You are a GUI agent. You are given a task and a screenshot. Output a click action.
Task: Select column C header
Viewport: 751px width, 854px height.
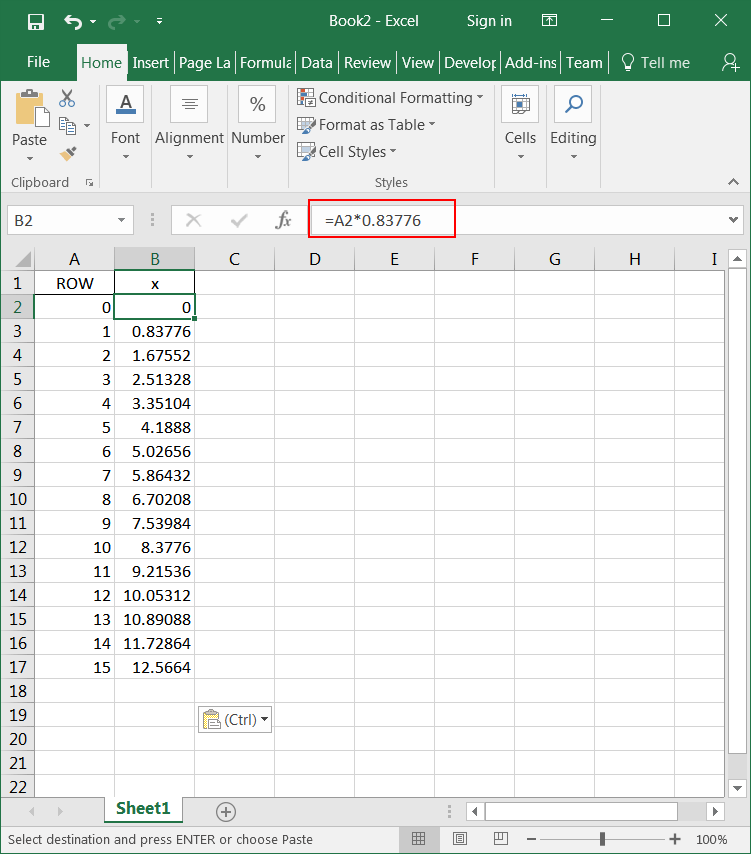click(235, 259)
